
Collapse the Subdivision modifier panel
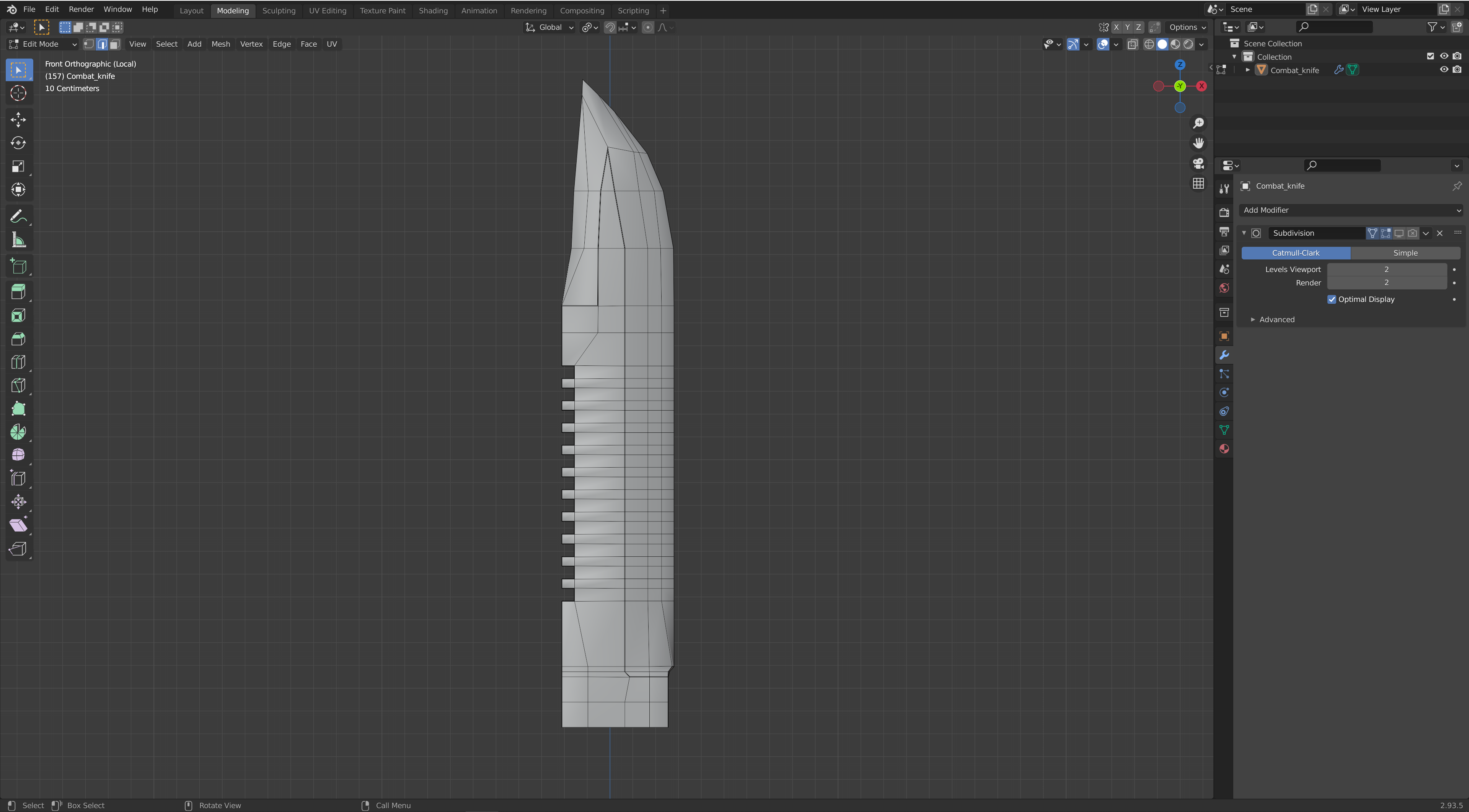click(x=1244, y=233)
